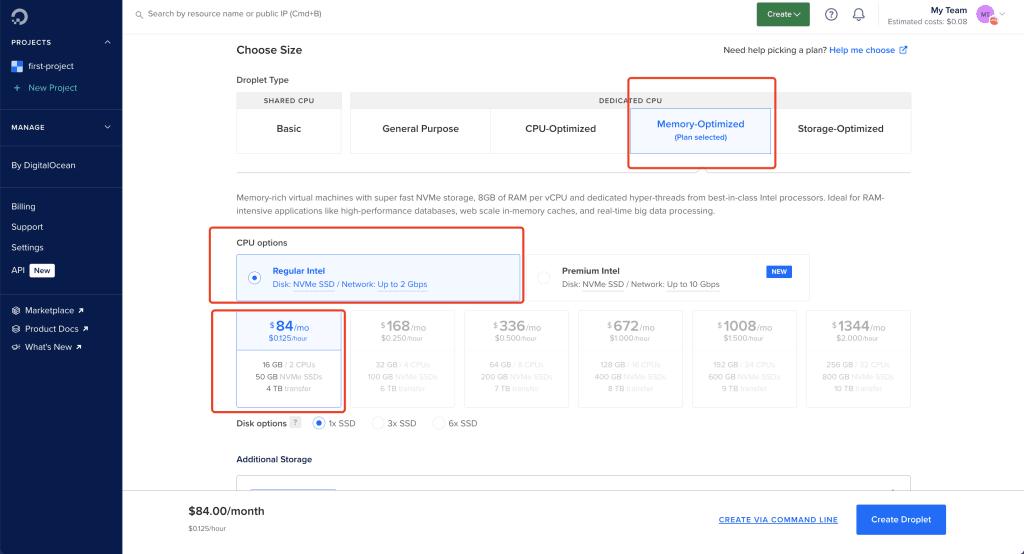1024x554 pixels.
Task: Click the What's New sidebar icon
Action: [16, 347]
